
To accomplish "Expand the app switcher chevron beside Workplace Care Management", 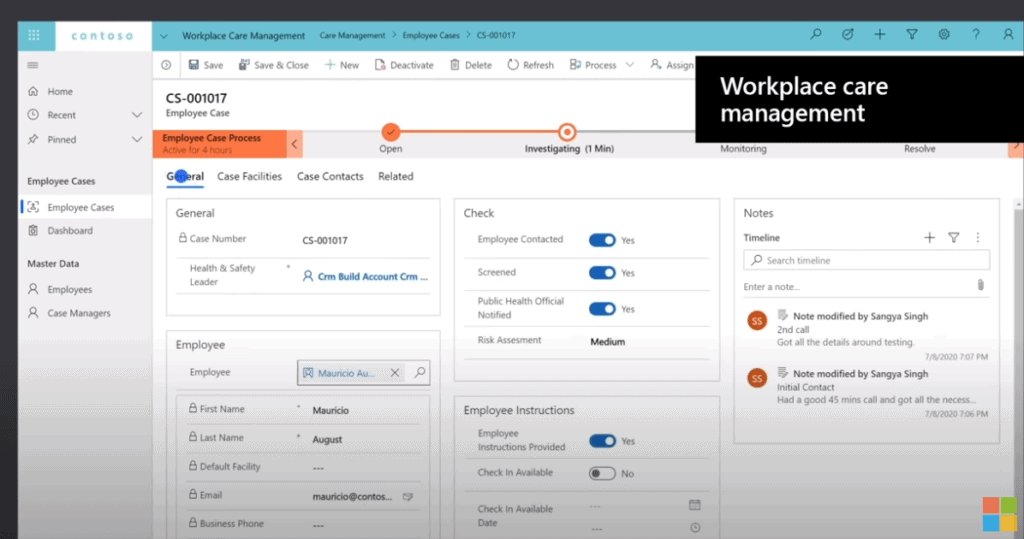I will pyautogui.click(x=164, y=36).
